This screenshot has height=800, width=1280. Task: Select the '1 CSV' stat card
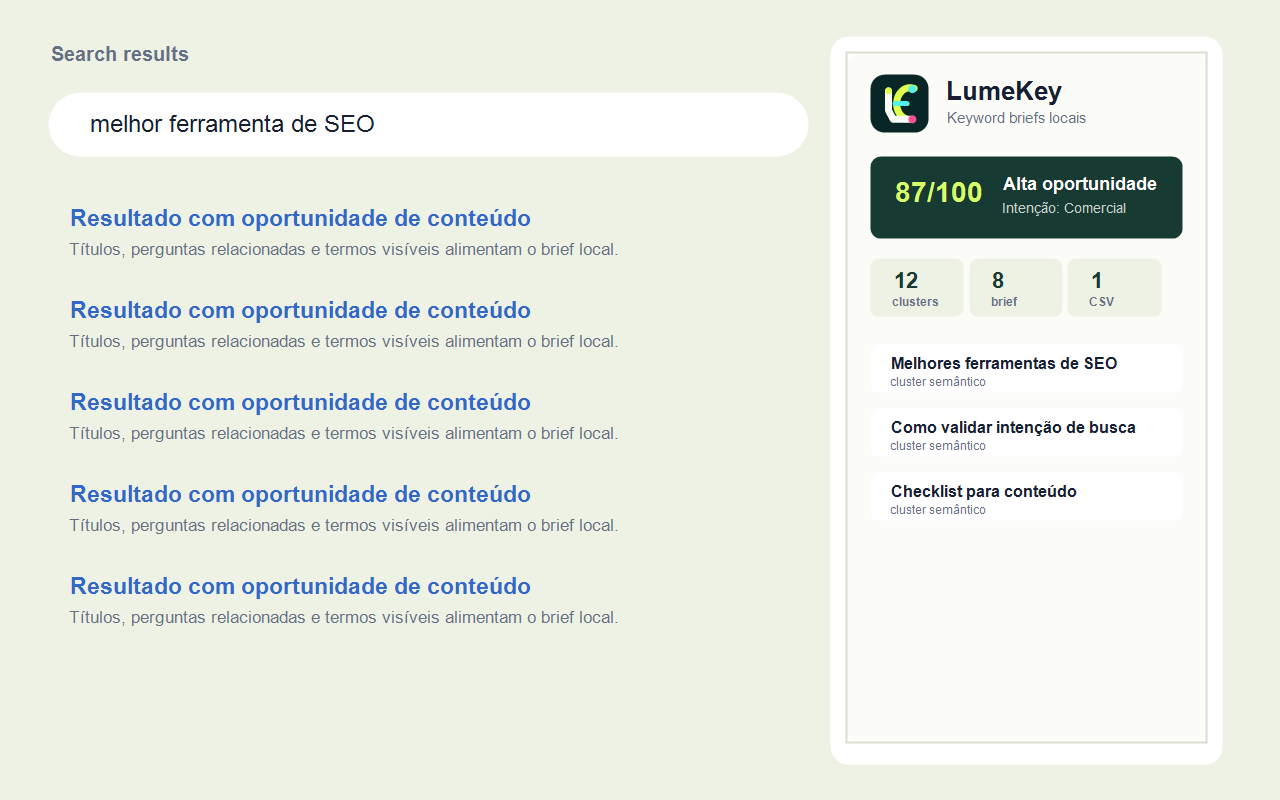(x=1114, y=288)
